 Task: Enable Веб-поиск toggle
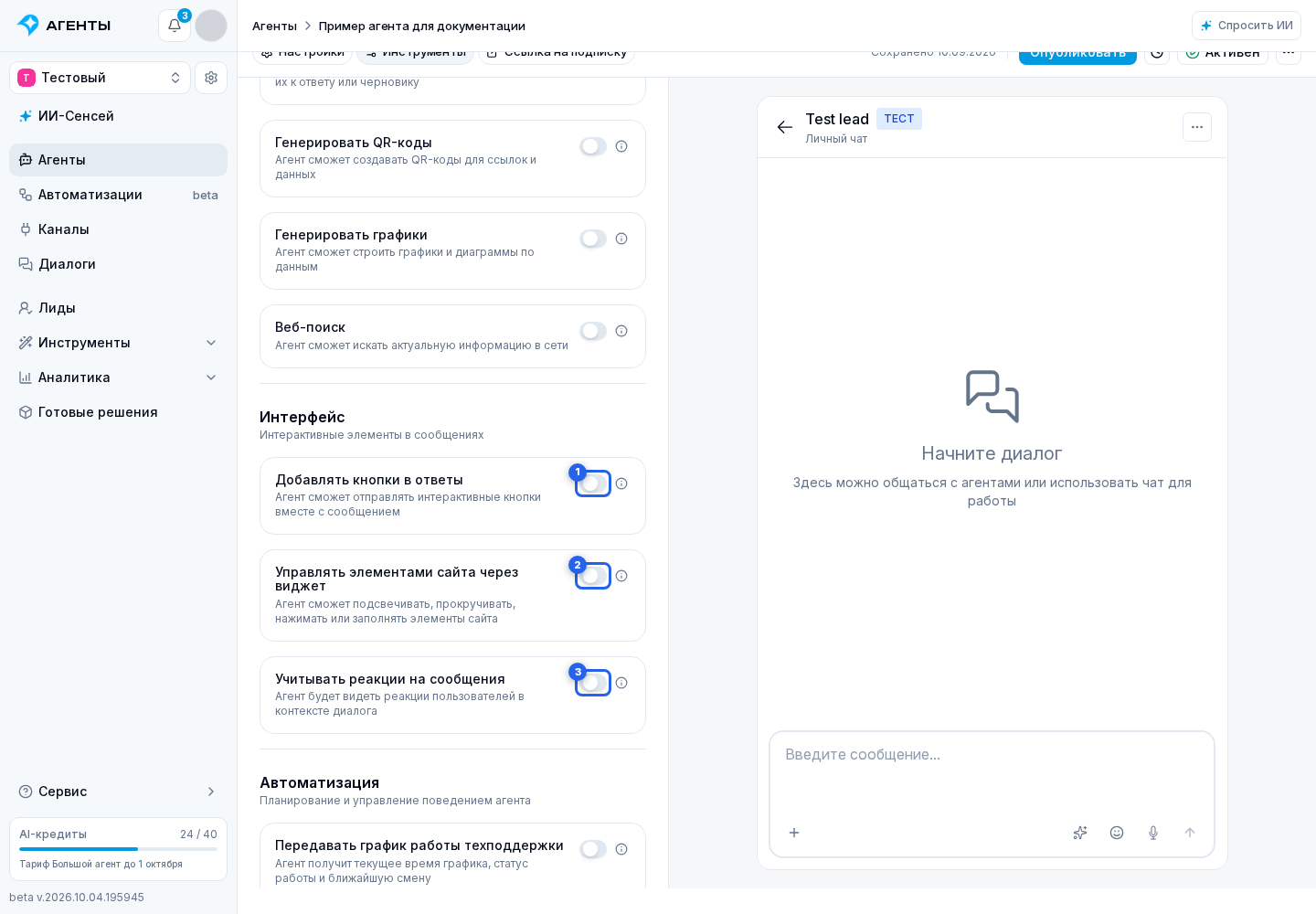[x=593, y=331]
